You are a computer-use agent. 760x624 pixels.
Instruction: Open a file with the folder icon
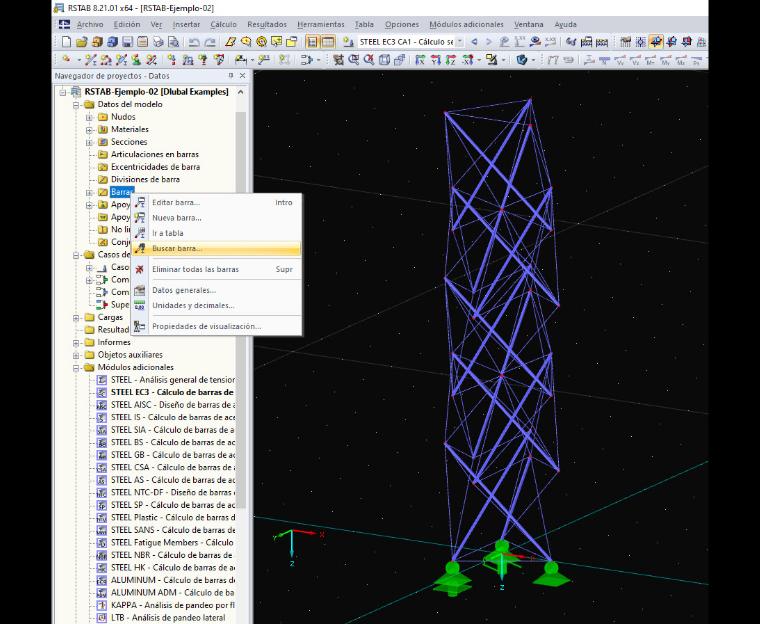[81, 42]
